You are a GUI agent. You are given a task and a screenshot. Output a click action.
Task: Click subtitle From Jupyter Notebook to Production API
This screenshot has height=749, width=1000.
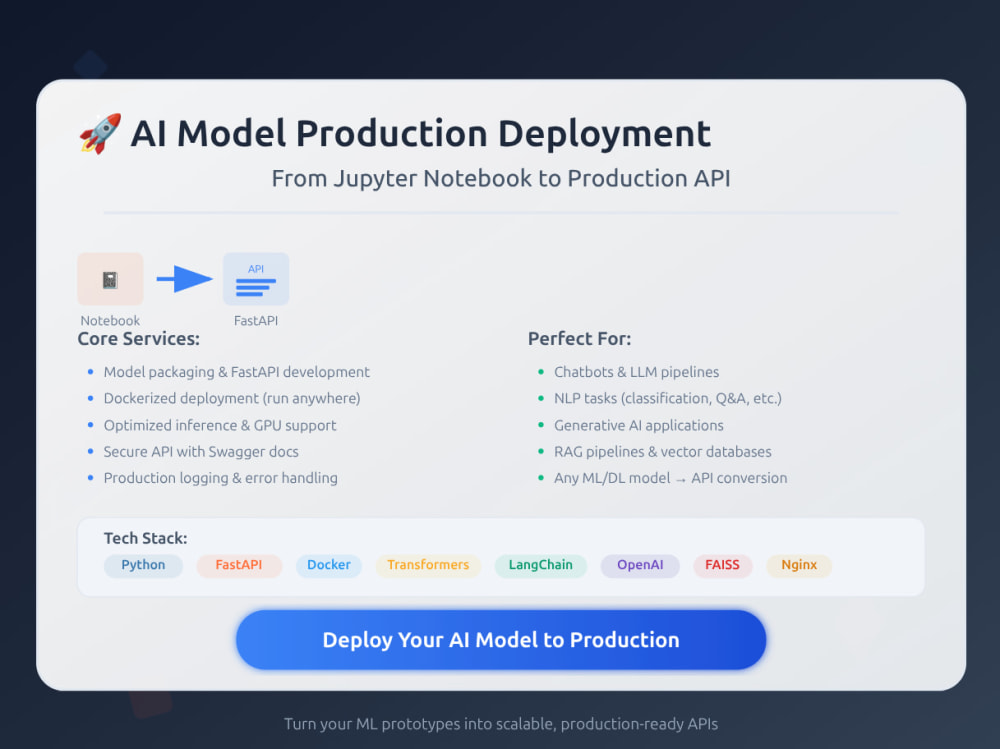click(x=501, y=179)
